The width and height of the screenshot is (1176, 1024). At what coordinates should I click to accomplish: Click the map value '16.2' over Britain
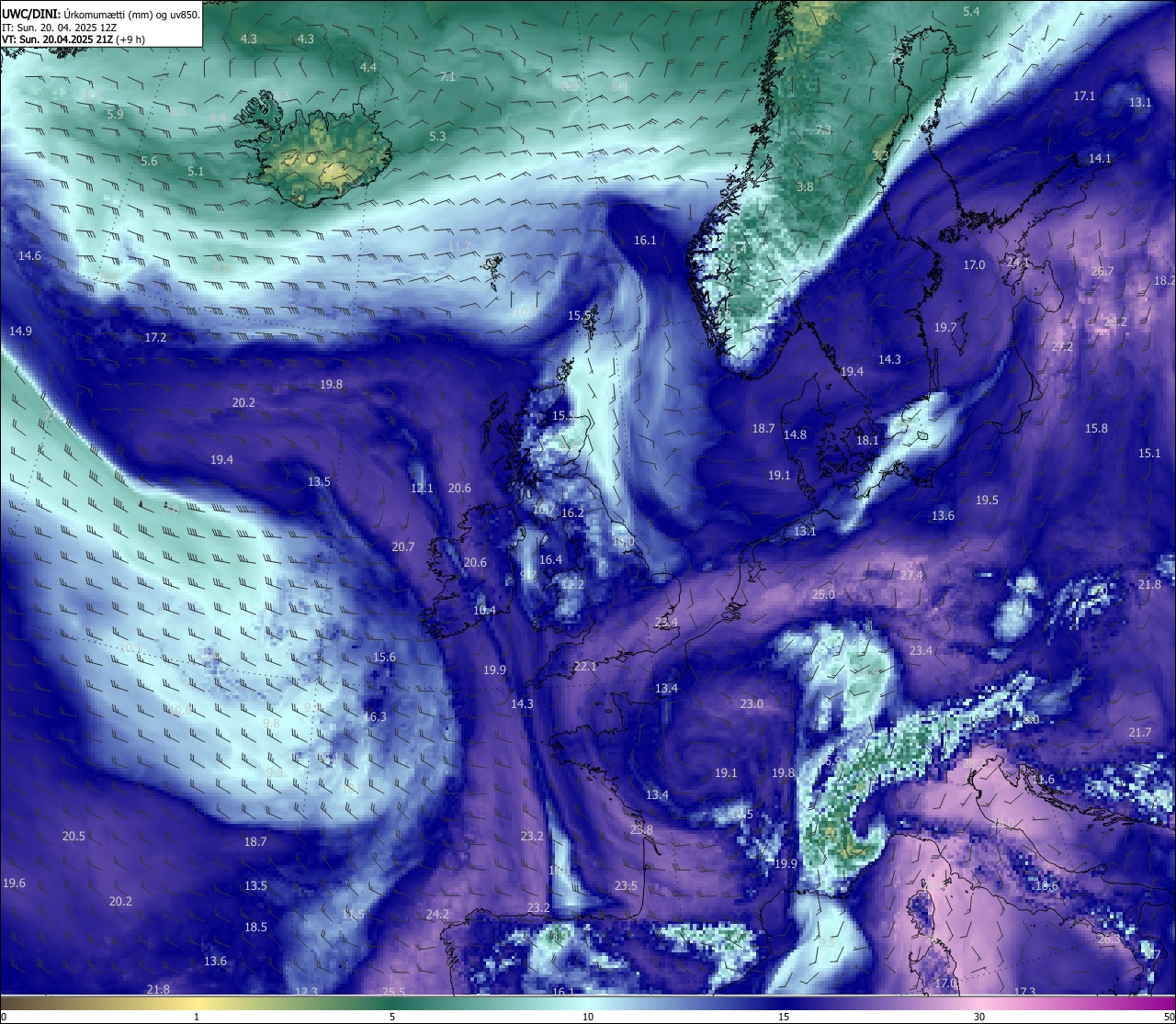pos(572,513)
